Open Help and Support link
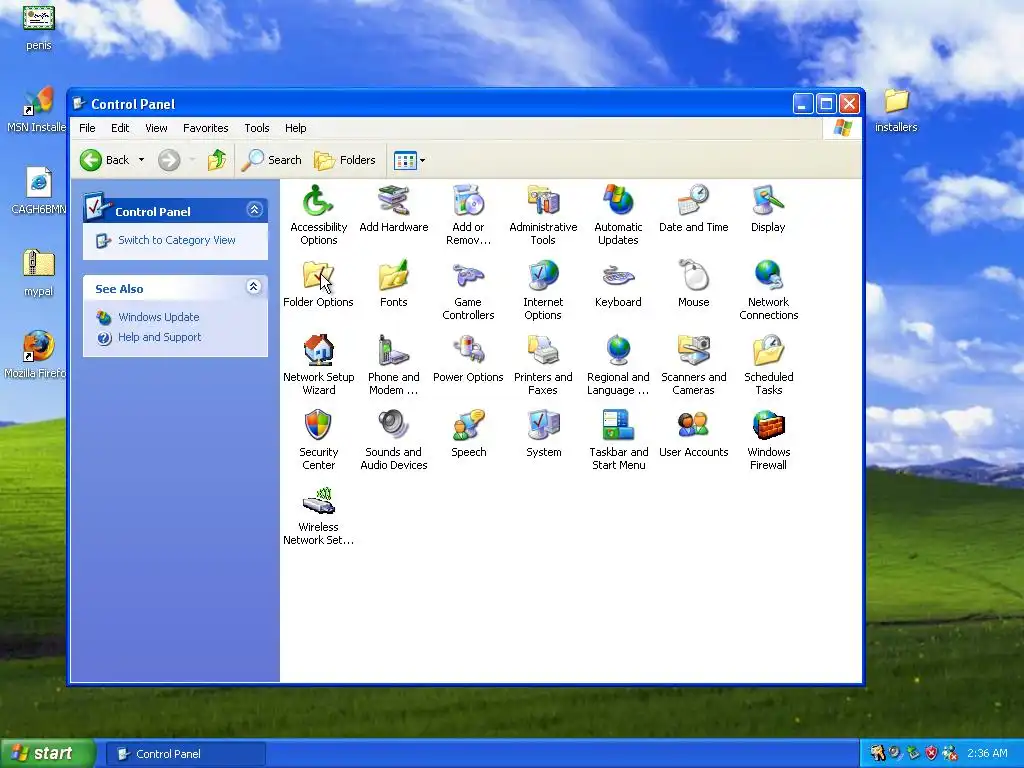This screenshot has width=1024, height=768. point(159,338)
